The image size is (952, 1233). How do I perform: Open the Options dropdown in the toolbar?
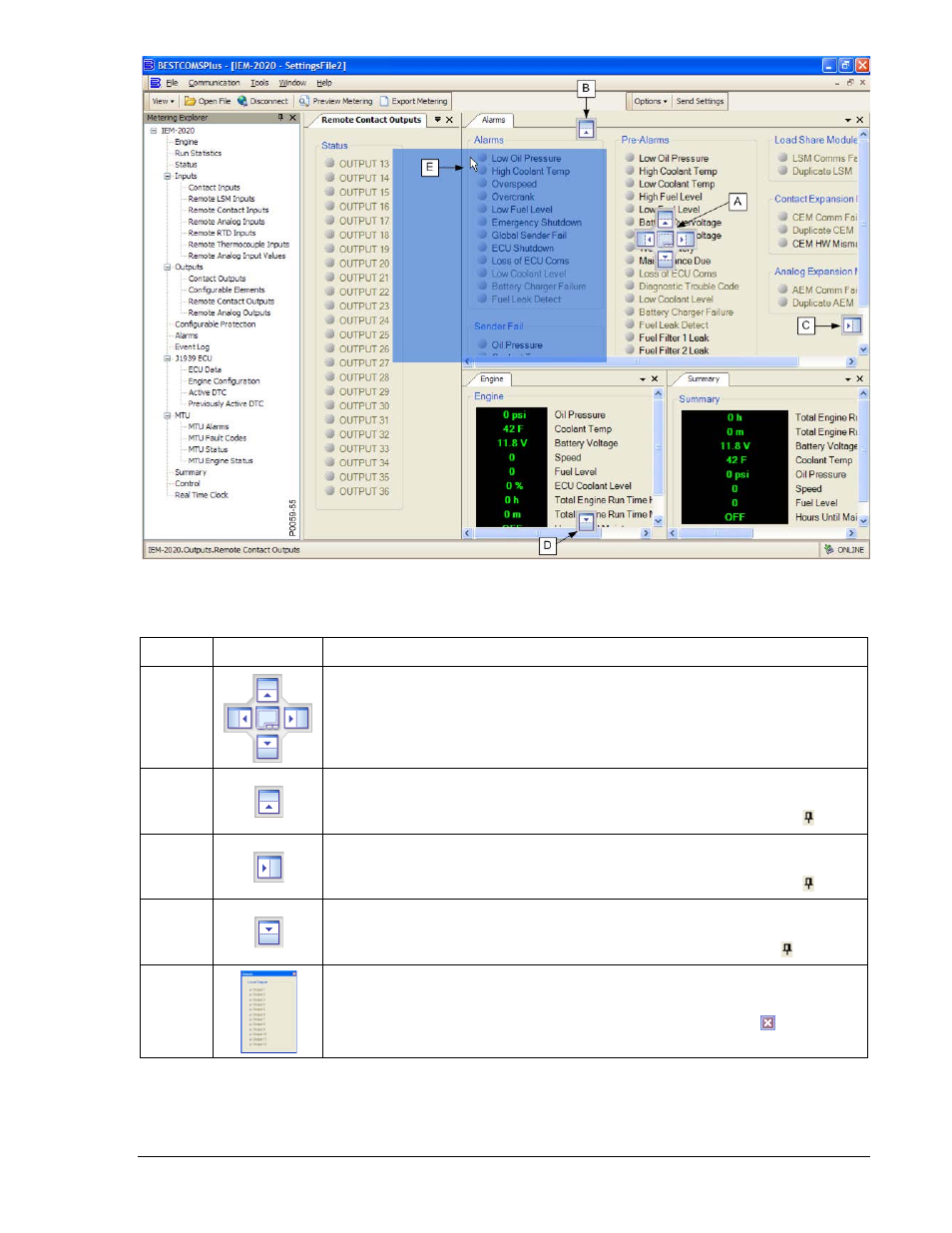click(651, 101)
